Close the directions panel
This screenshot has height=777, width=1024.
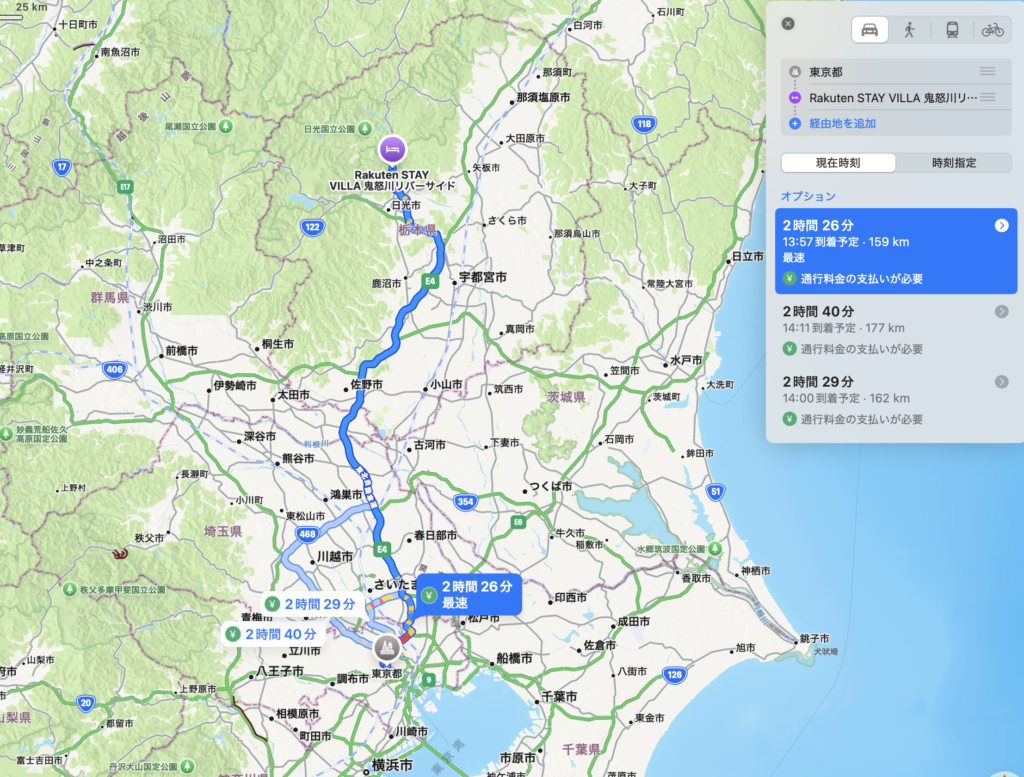[788, 24]
